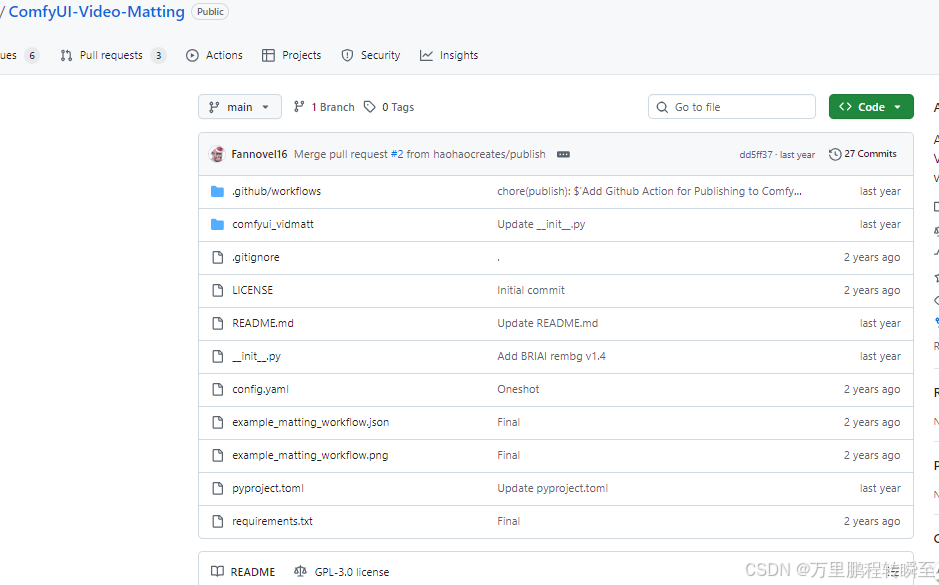The image size is (939, 585).
Task: Open the 'Initial commit' message link
Action: click(x=531, y=290)
